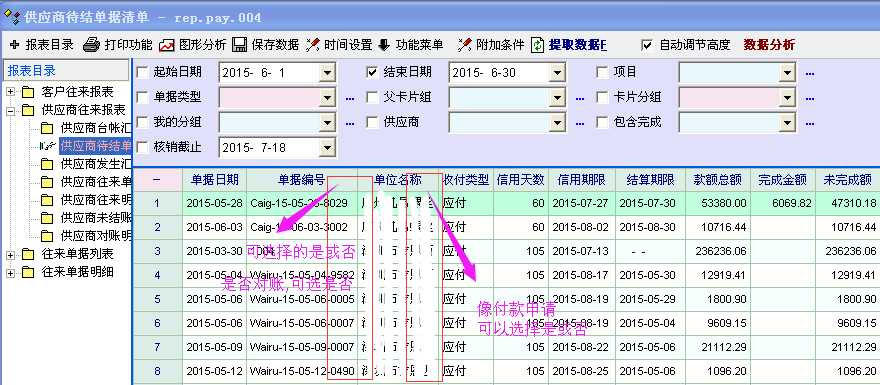Open the 项目 dropdown arrow
Viewport: 880px width, 385px height.
pyautogui.click(x=788, y=72)
